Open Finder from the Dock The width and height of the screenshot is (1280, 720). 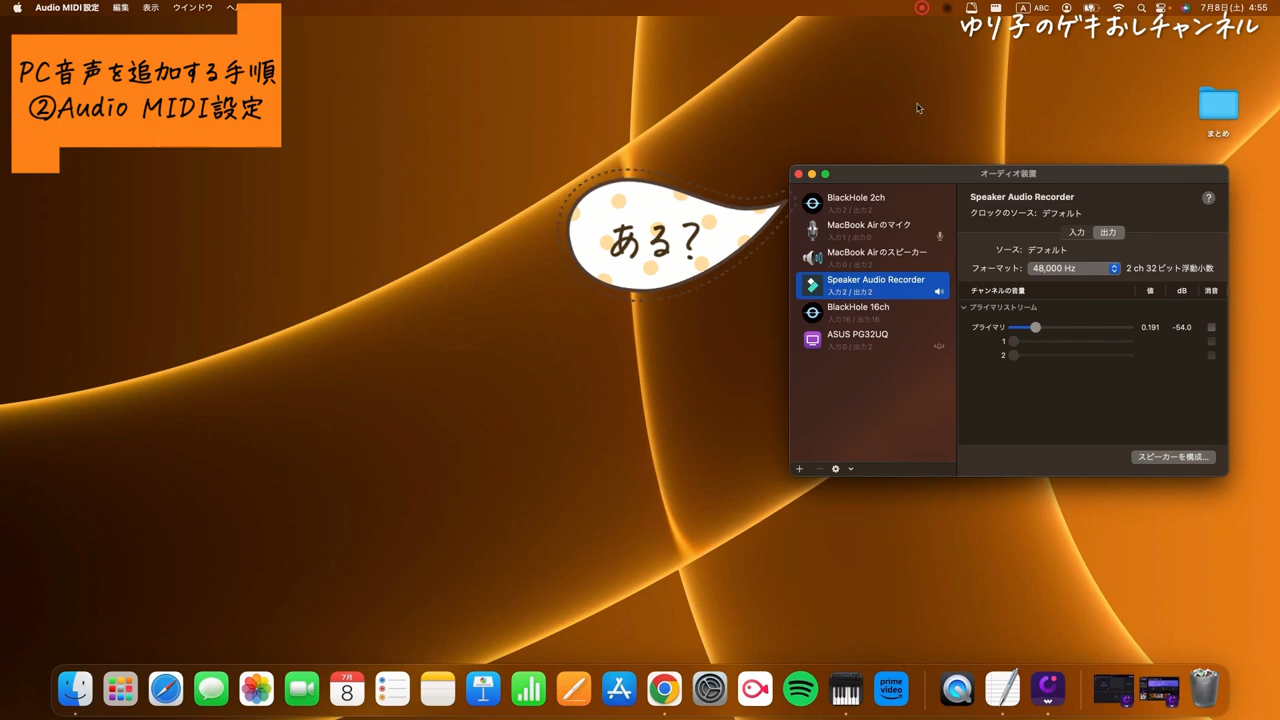(75, 689)
